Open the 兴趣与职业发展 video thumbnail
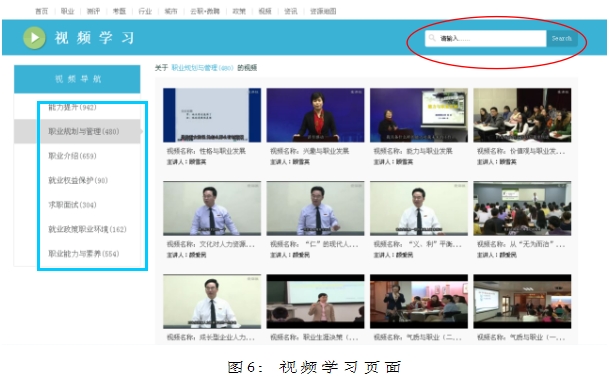The width and height of the screenshot is (609, 377). (x=315, y=115)
